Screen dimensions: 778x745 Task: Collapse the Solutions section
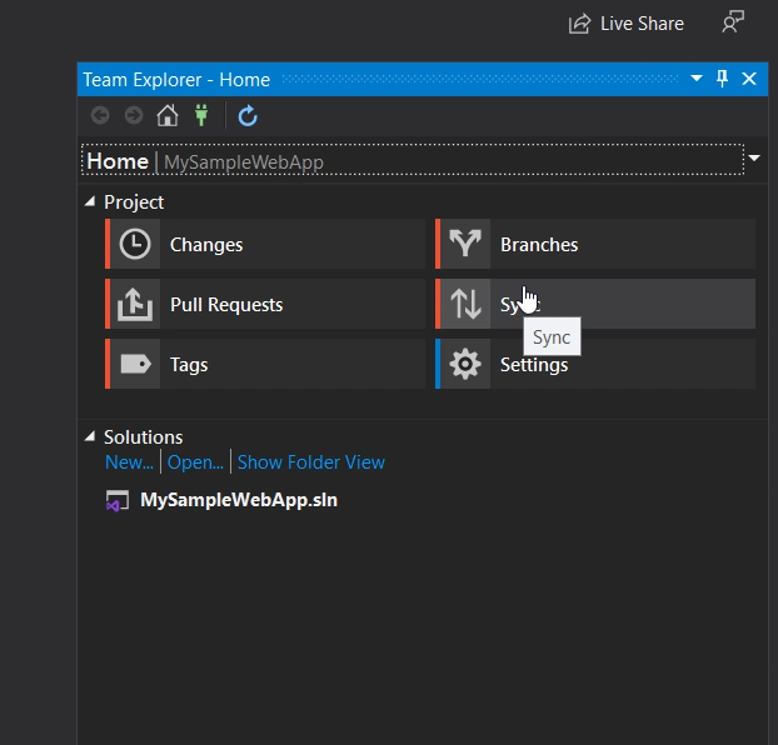click(x=90, y=437)
